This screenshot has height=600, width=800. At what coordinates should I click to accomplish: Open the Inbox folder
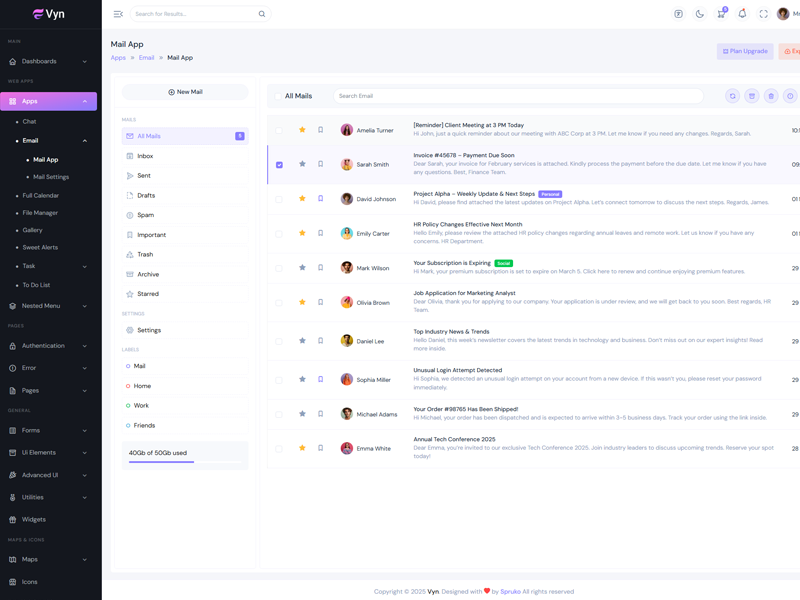pyautogui.click(x=145, y=156)
